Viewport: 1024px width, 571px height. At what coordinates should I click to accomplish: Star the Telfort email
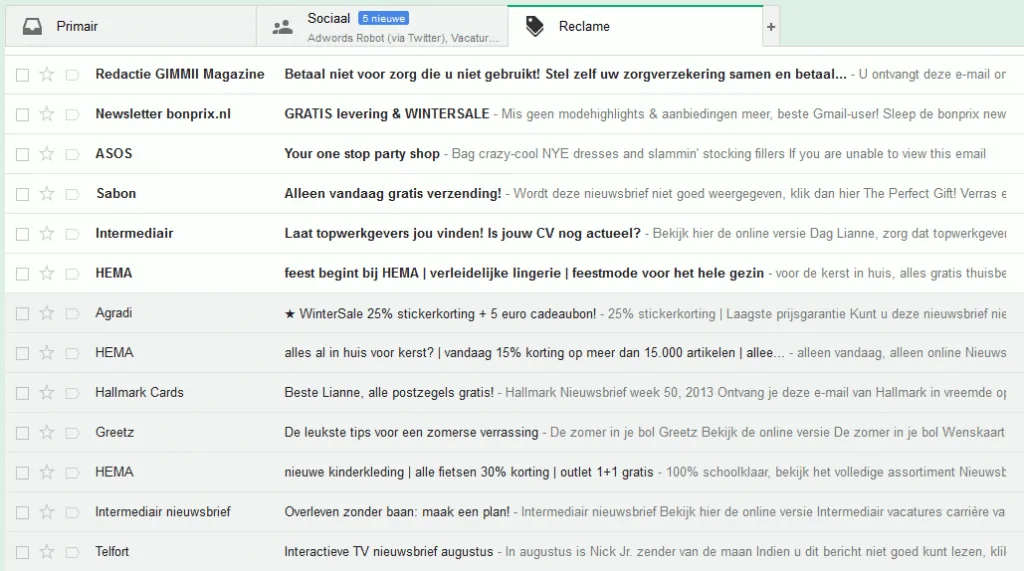(x=46, y=552)
